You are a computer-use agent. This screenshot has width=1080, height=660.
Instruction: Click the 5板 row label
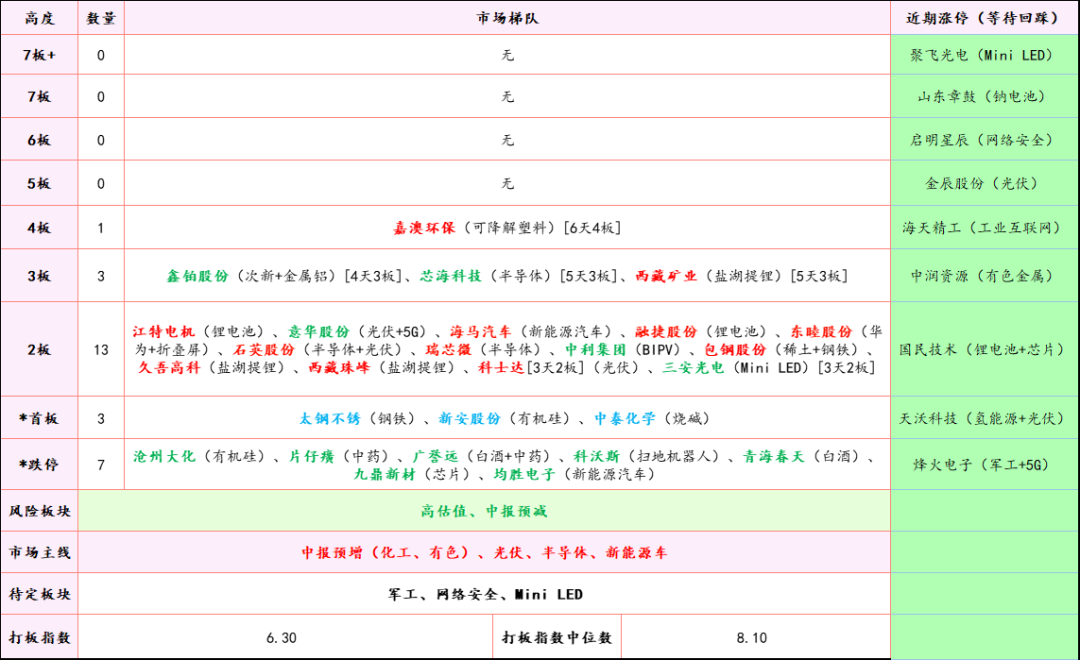39,183
